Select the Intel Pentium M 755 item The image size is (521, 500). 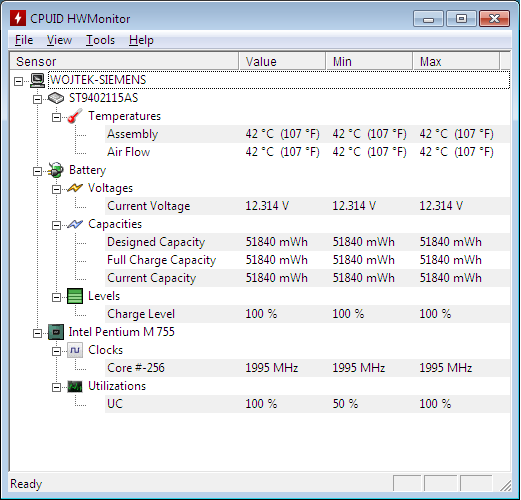[x=121, y=332]
